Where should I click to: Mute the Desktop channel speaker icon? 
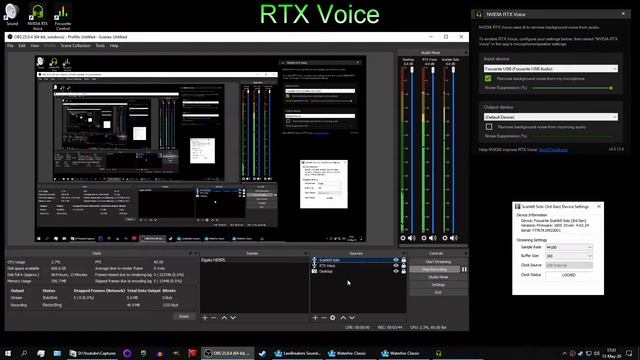pyautogui.click(x=412, y=238)
